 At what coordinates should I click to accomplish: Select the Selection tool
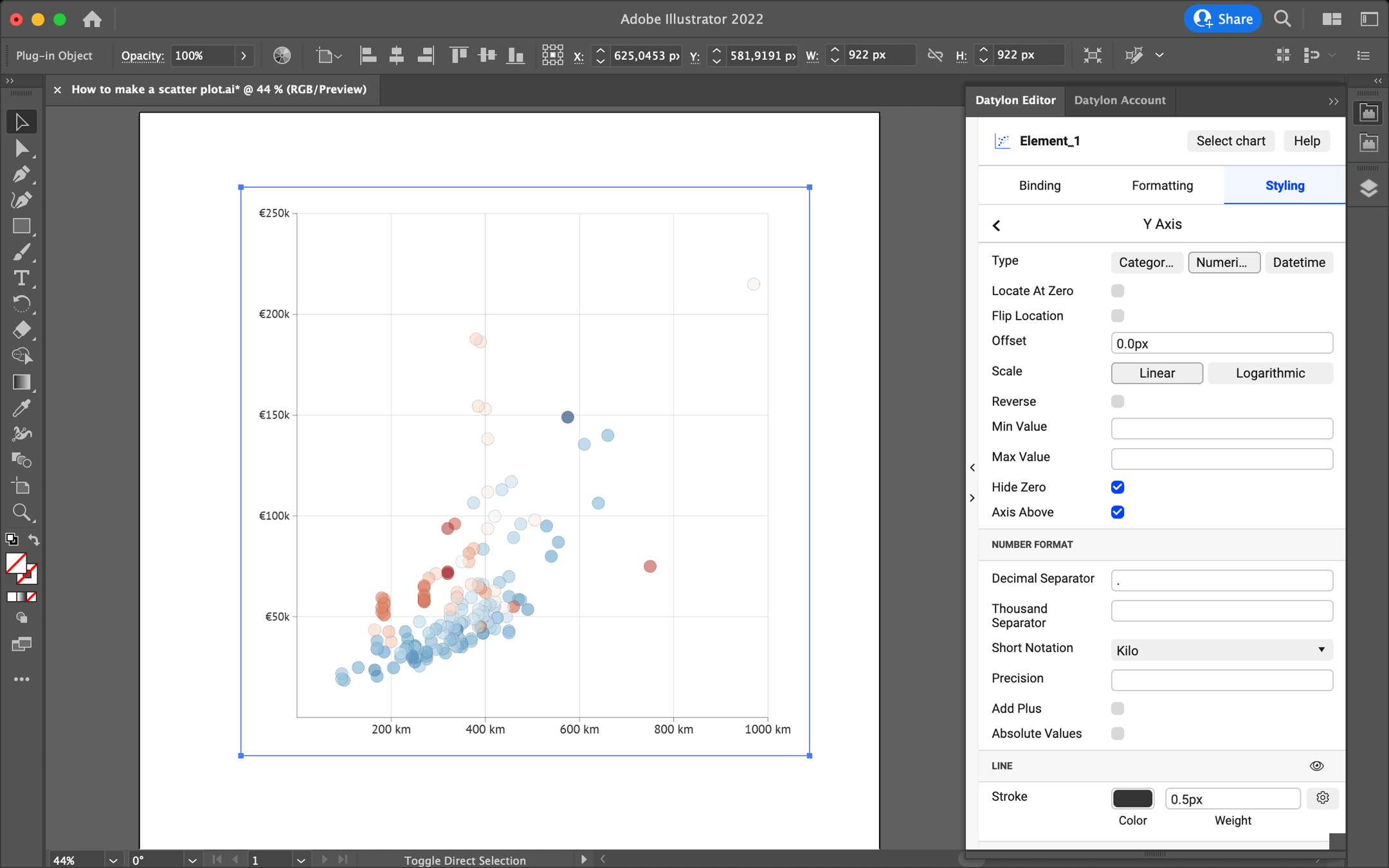tap(21, 122)
